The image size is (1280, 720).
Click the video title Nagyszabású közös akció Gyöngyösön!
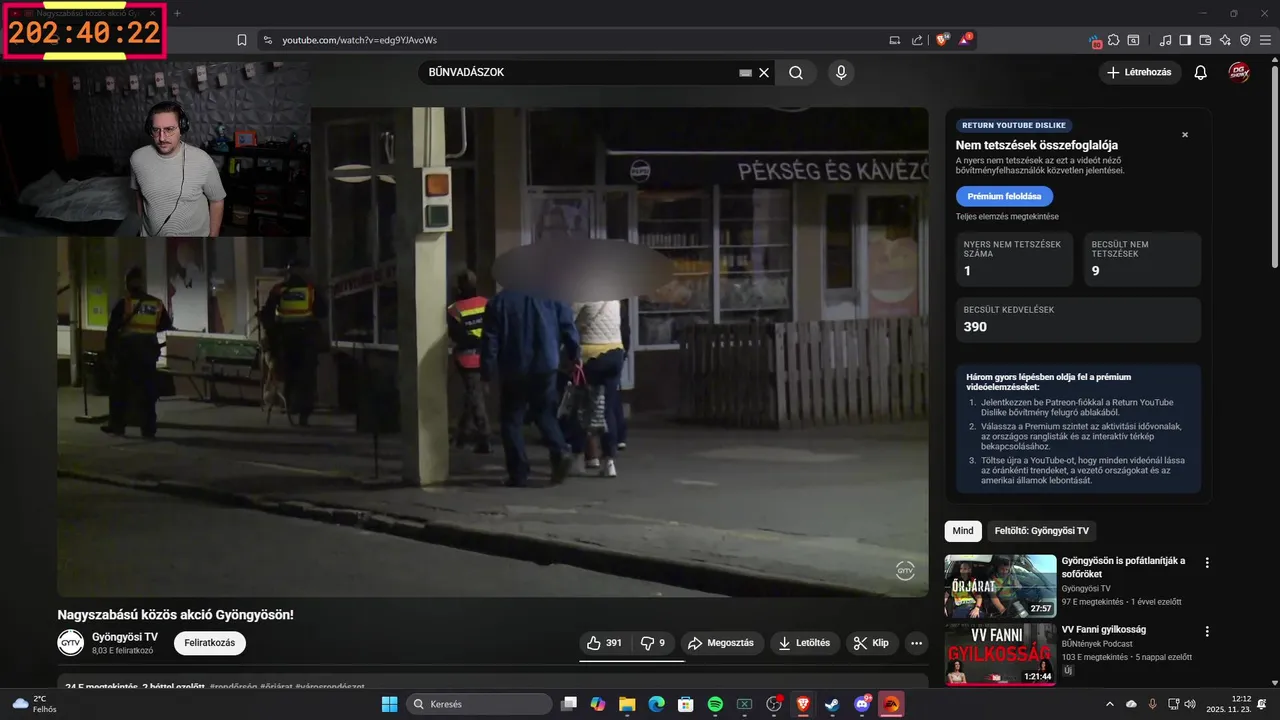point(175,614)
